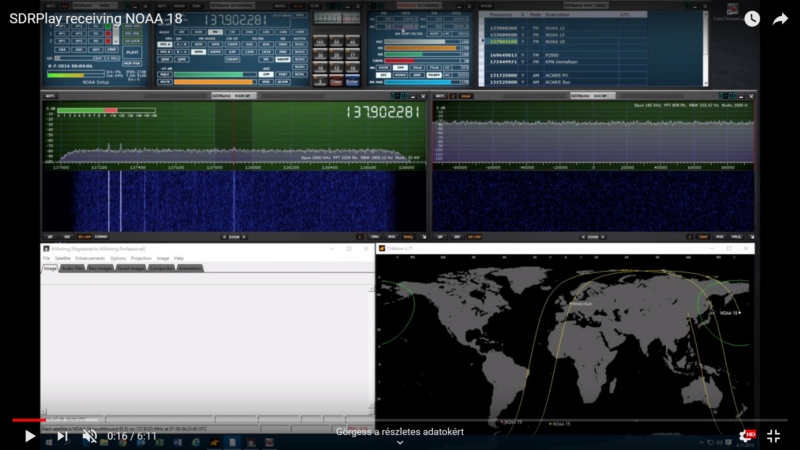
Task: Zoom out with the left arrow in Main SP
Action: [x=224, y=237]
